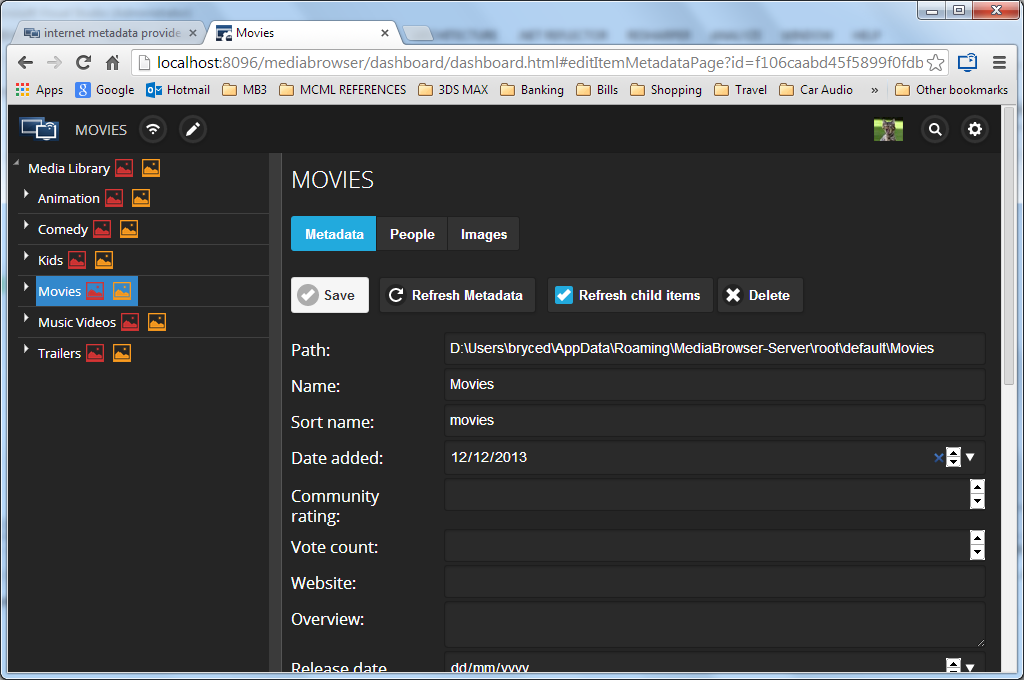Expand the Music Videos tree node
This screenshot has height=680, width=1024.
[x=26, y=317]
